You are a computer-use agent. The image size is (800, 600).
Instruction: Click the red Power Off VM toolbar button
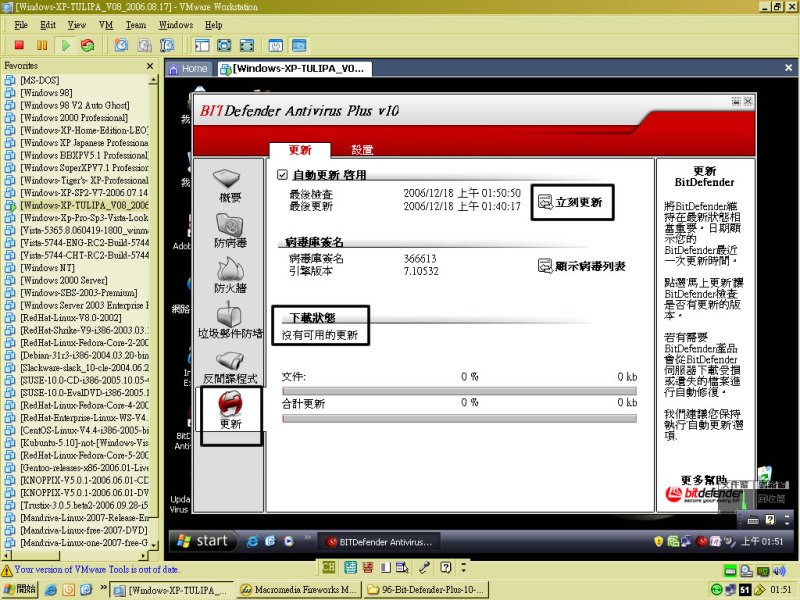(19, 45)
